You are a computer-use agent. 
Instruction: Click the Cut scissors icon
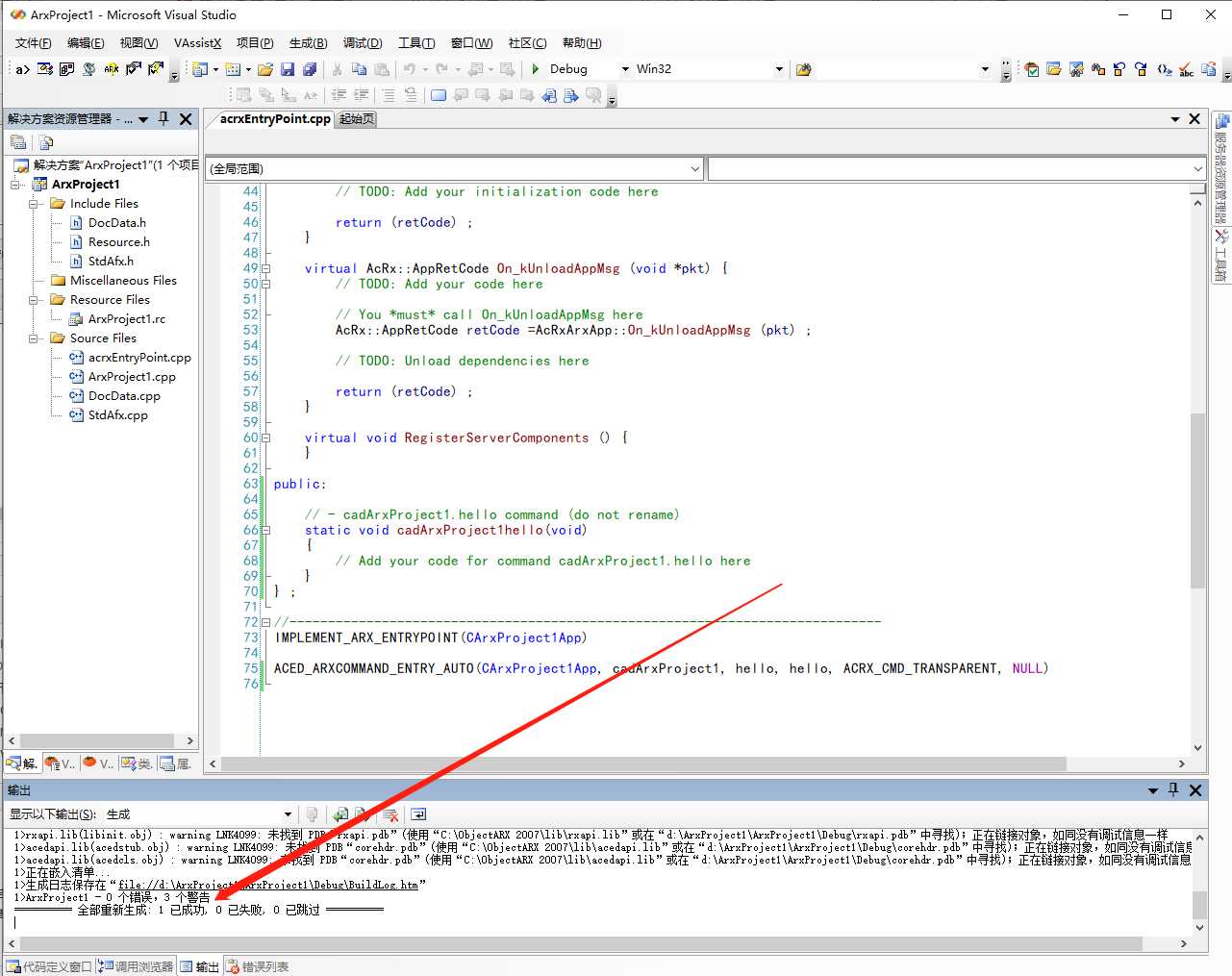337,69
